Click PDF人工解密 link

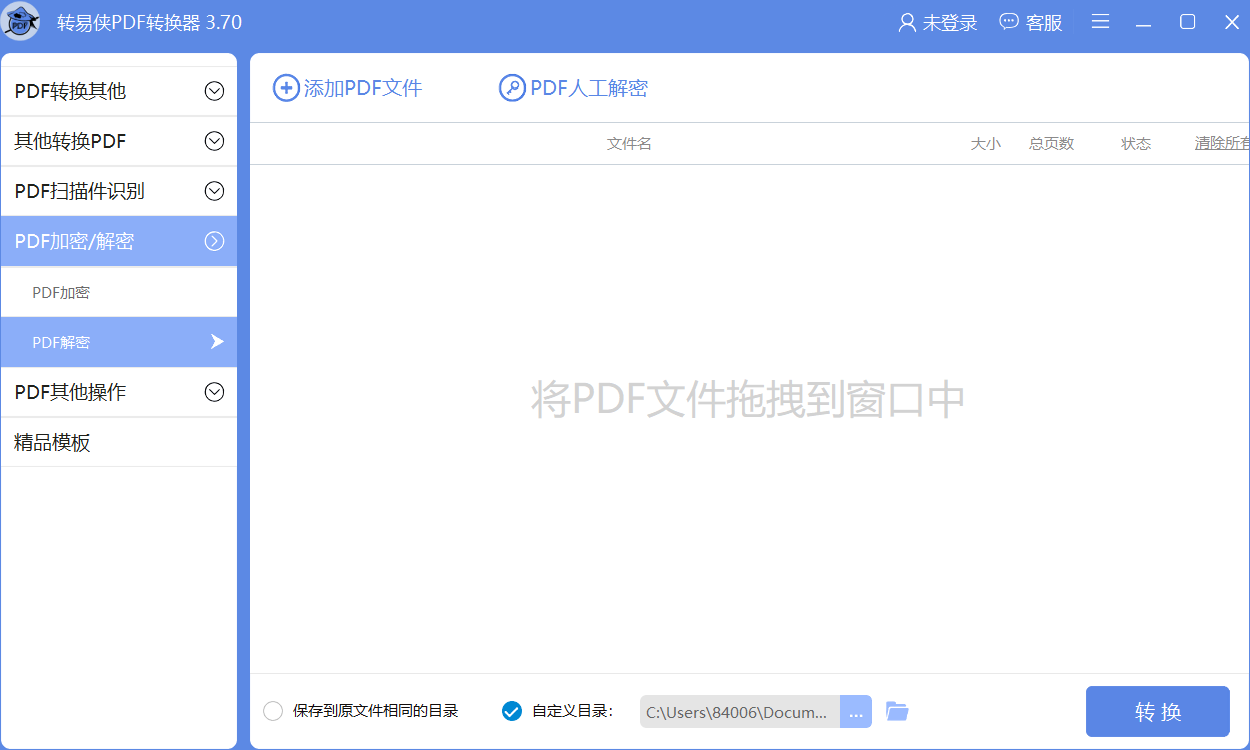pos(574,88)
